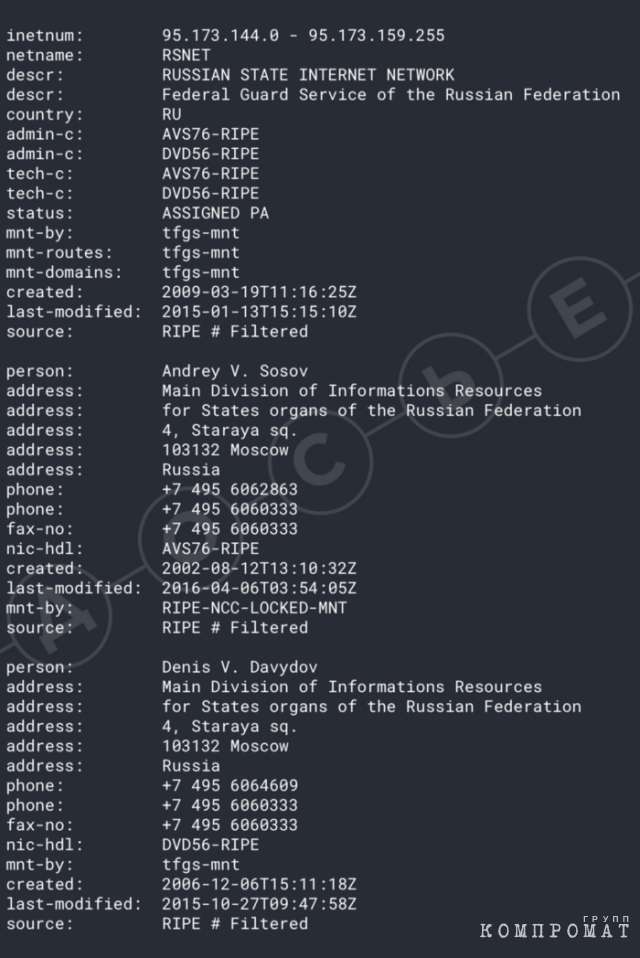This screenshot has width=640, height=958.
Task: Select the ASSIGNED PA status value
Action: click(x=216, y=213)
